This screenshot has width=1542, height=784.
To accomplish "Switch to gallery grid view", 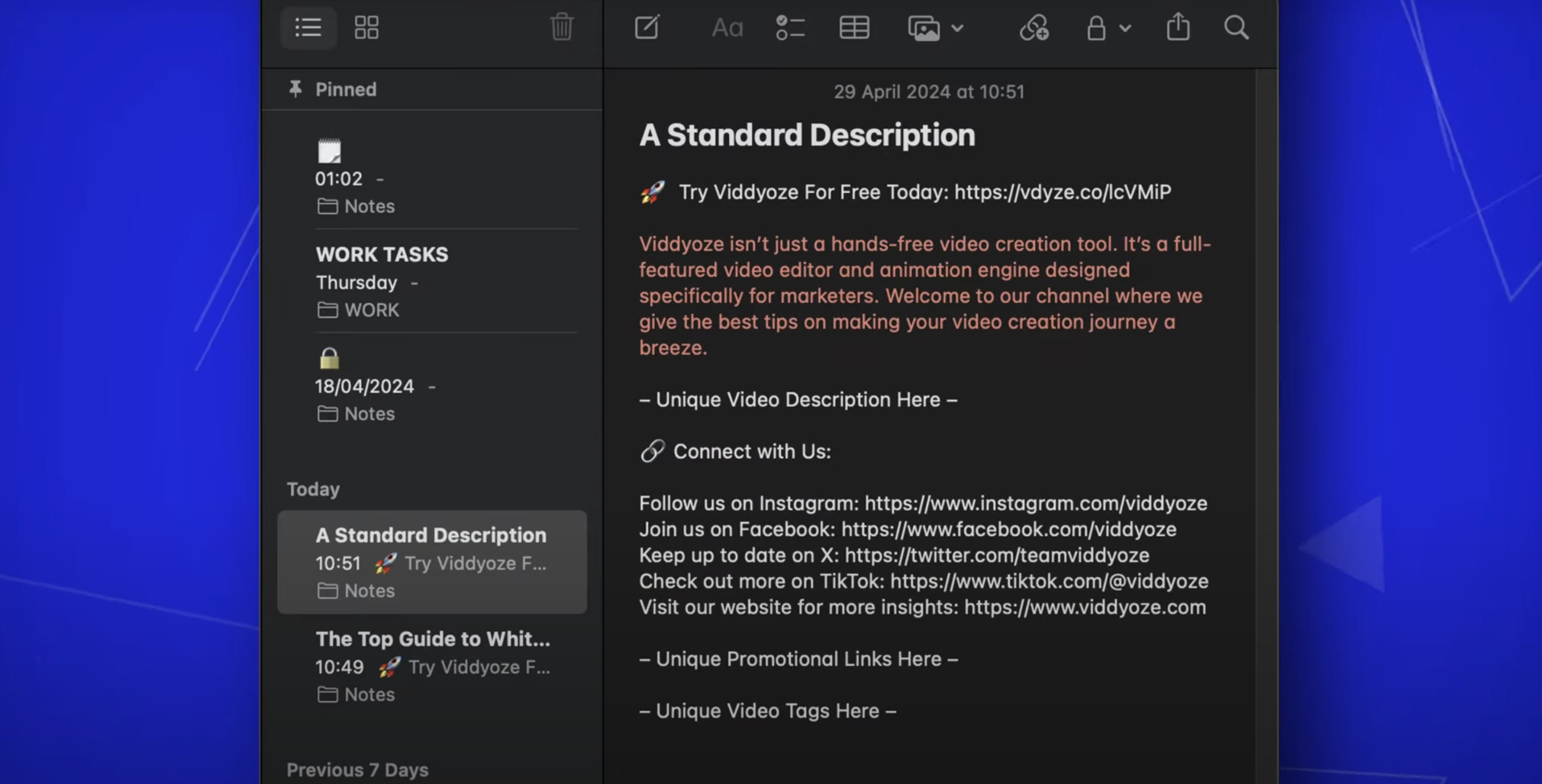I will tap(366, 27).
